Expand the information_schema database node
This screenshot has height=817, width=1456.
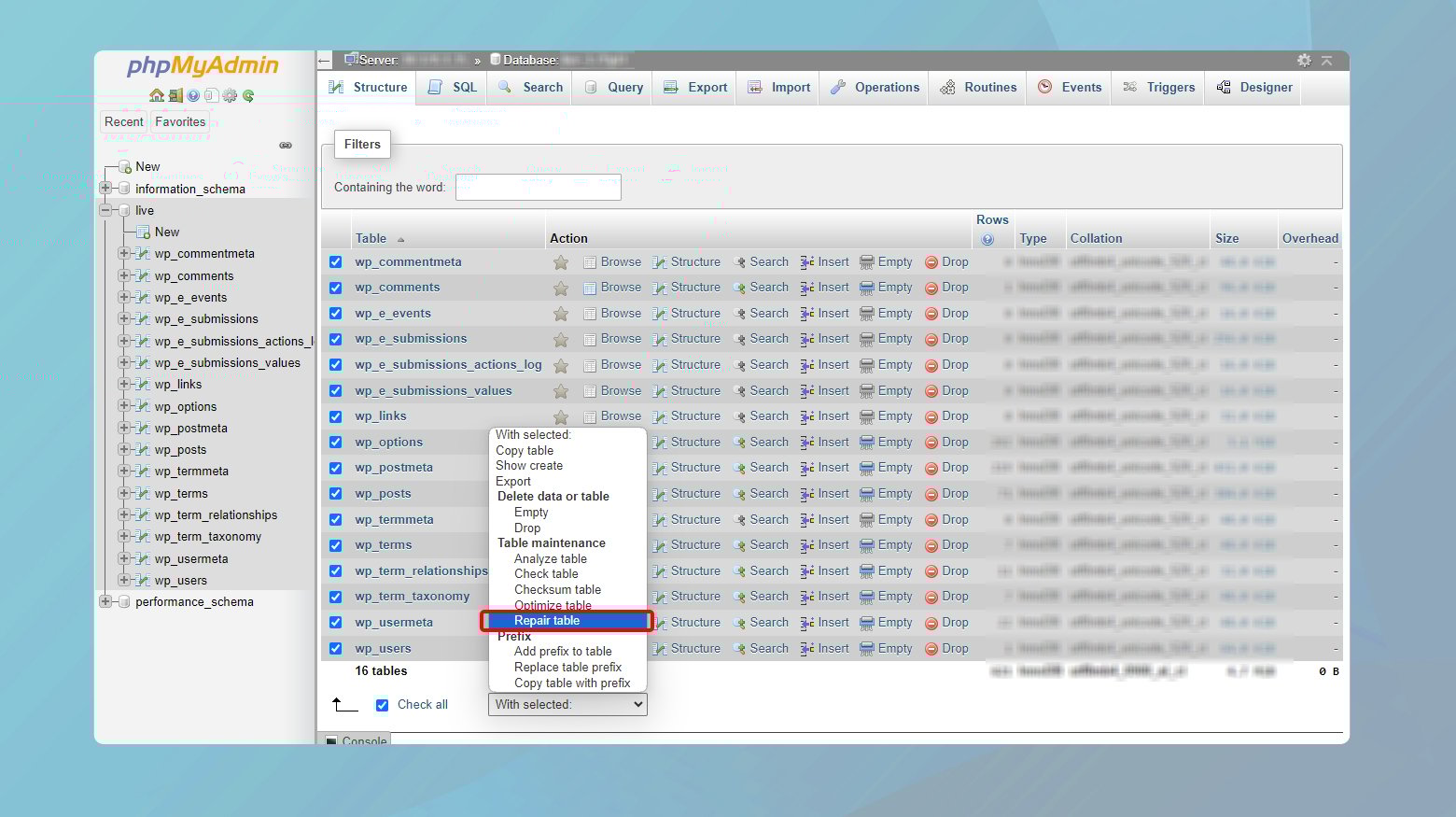[x=105, y=189]
